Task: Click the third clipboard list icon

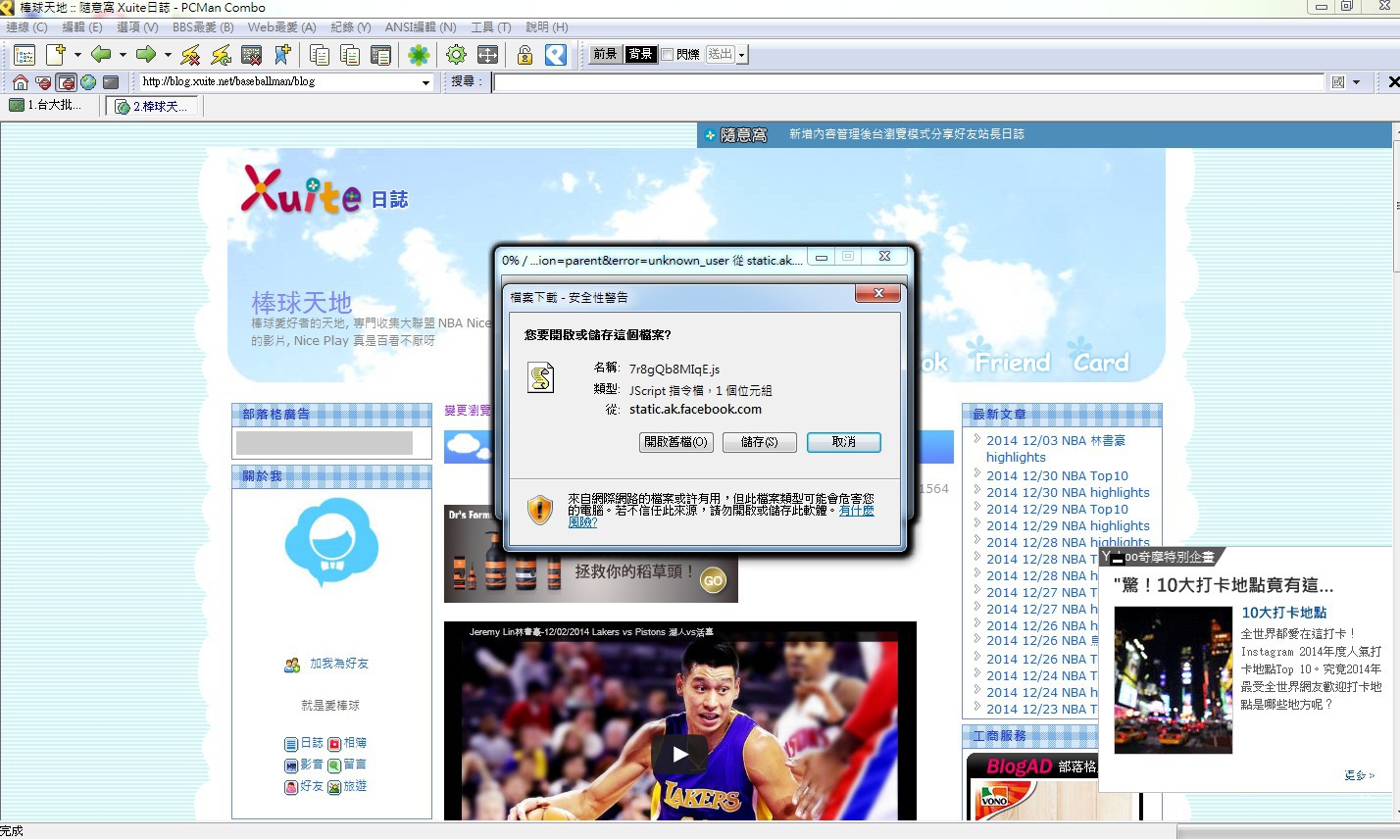Action: click(380, 55)
